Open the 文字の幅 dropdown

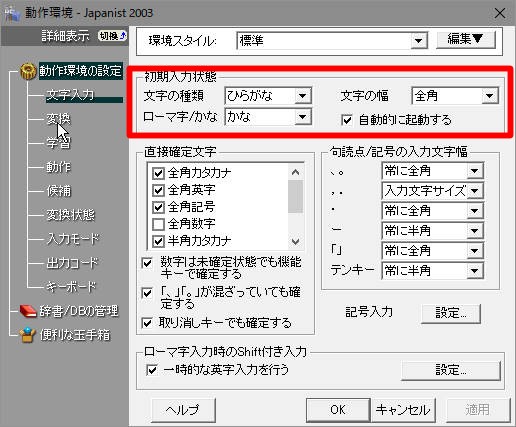click(x=489, y=96)
